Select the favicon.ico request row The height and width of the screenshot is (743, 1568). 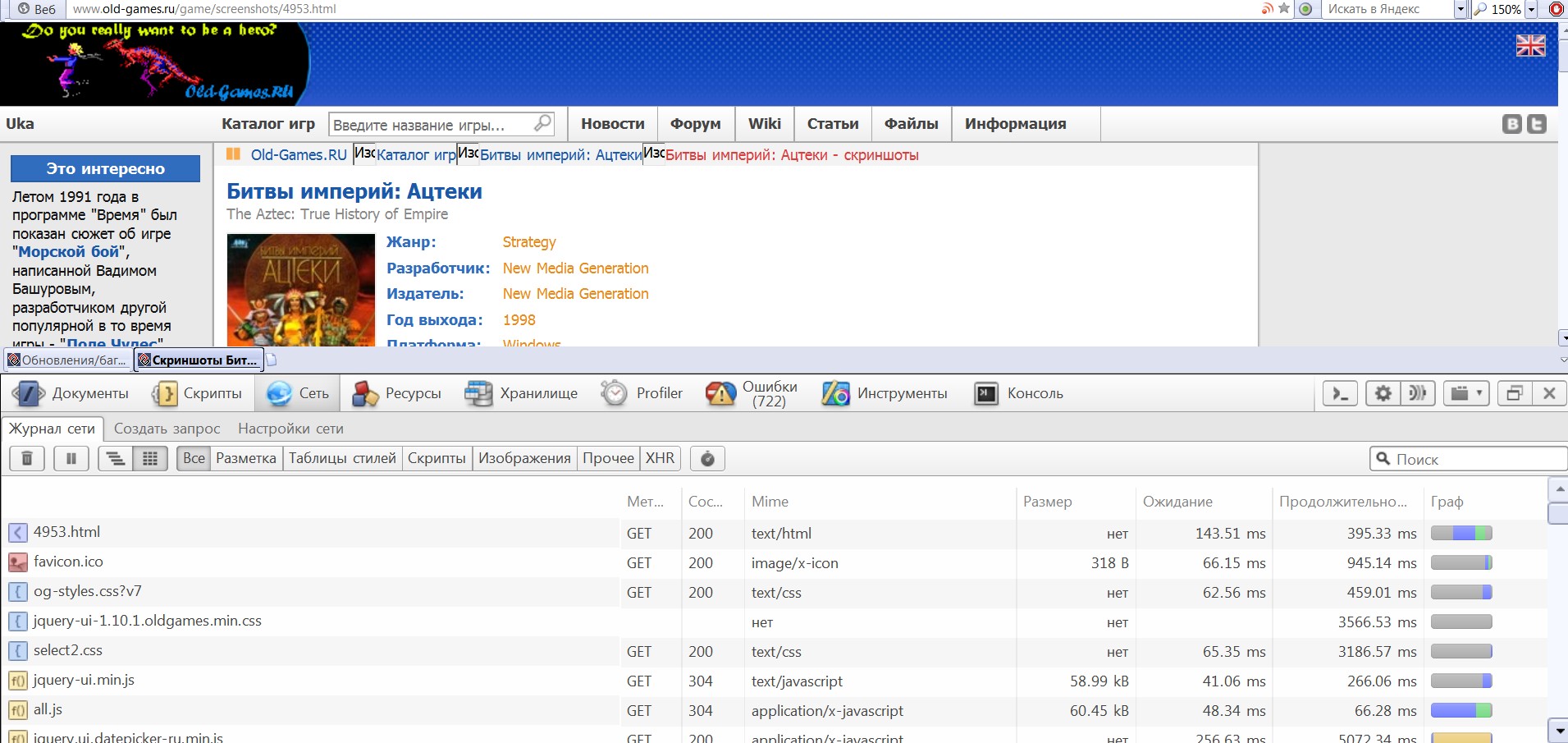(x=775, y=562)
